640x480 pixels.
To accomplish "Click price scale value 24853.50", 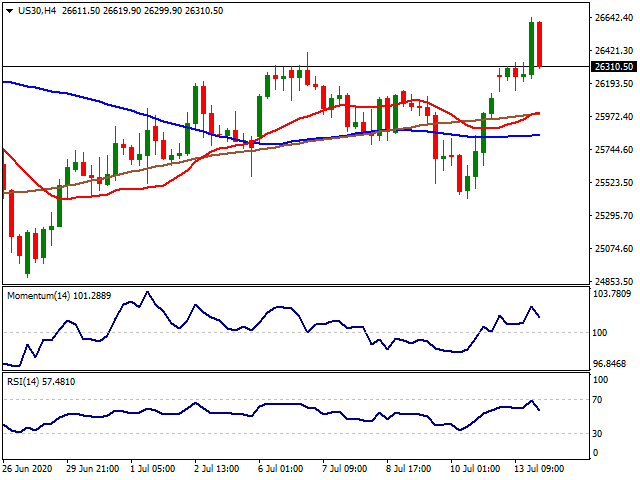I will (614, 282).
